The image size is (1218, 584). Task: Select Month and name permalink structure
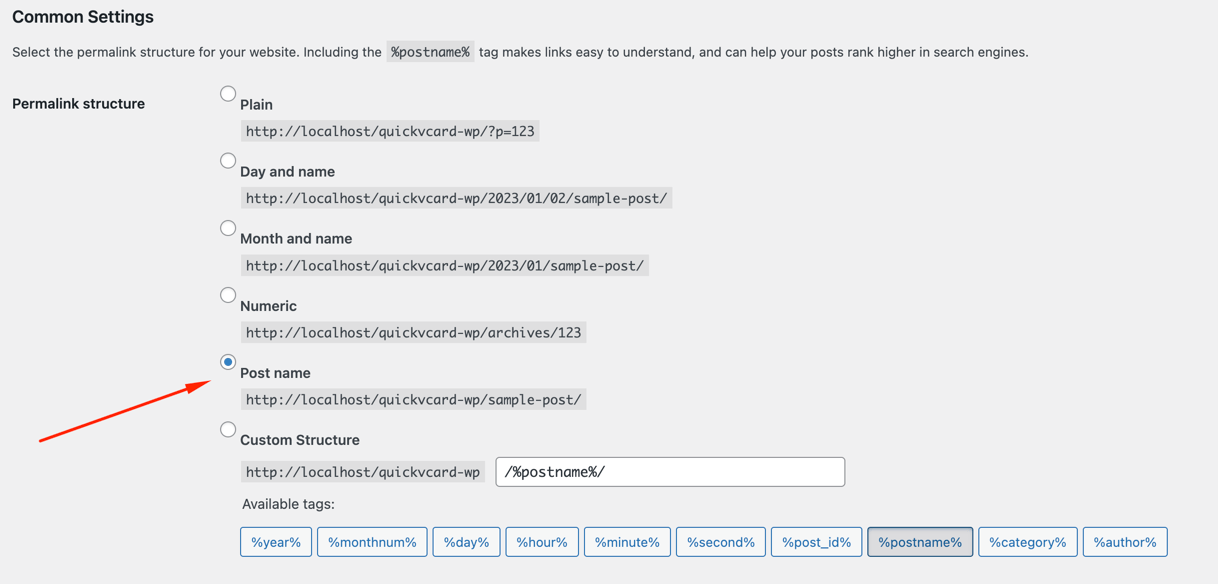[228, 228]
